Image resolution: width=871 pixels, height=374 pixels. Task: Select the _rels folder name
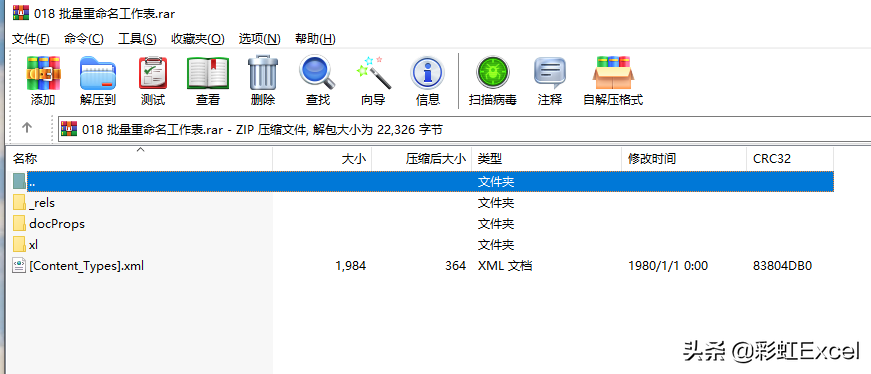[42, 203]
